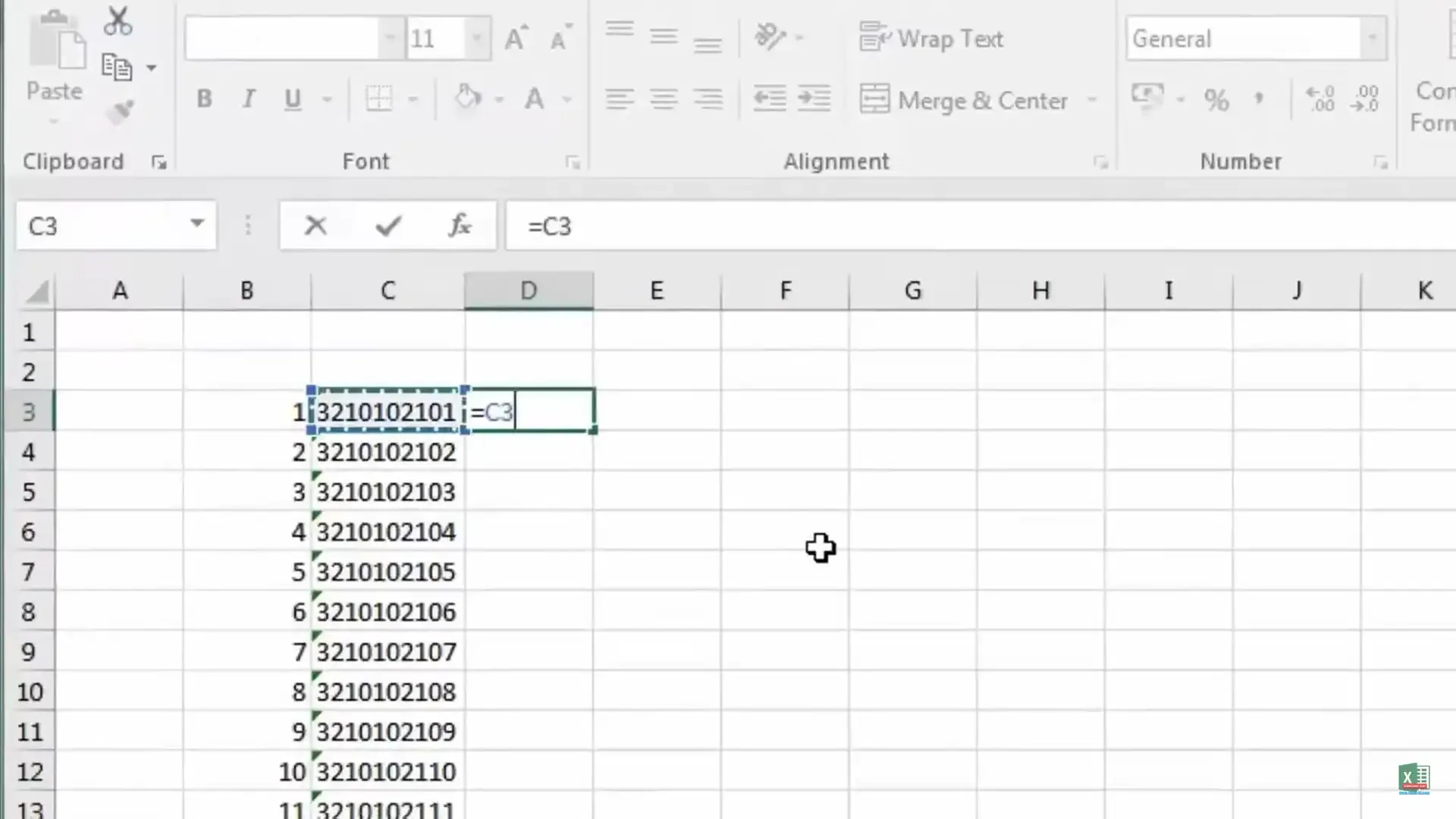Click cell C3 with value 3210102101
The height and width of the screenshot is (819, 1456).
tap(388, 412)
